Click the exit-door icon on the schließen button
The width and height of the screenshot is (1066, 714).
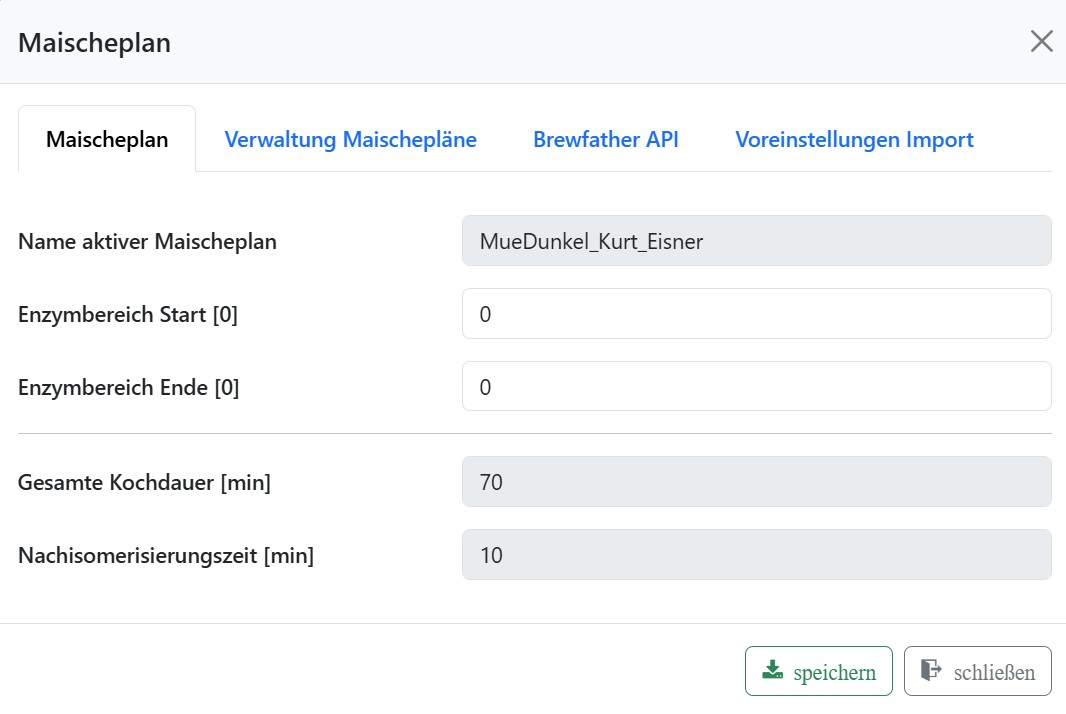coord(931,671)
